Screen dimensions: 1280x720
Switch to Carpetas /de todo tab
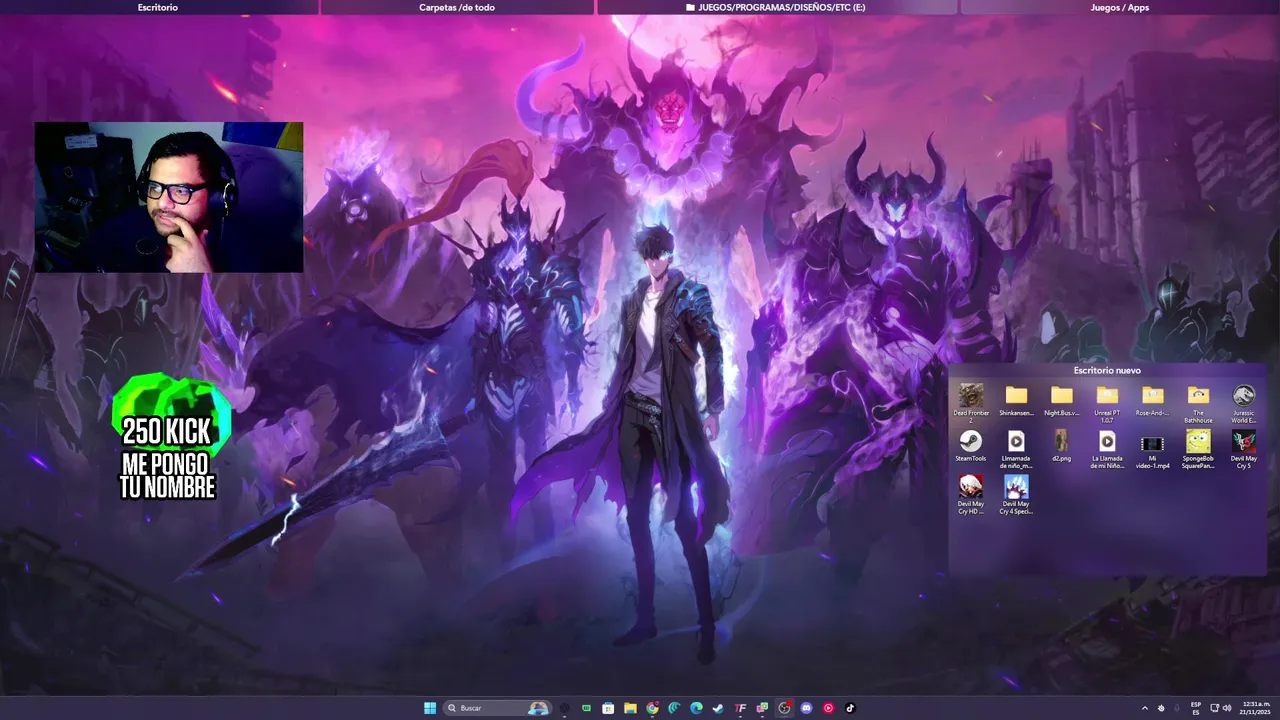tap(457, 7)
